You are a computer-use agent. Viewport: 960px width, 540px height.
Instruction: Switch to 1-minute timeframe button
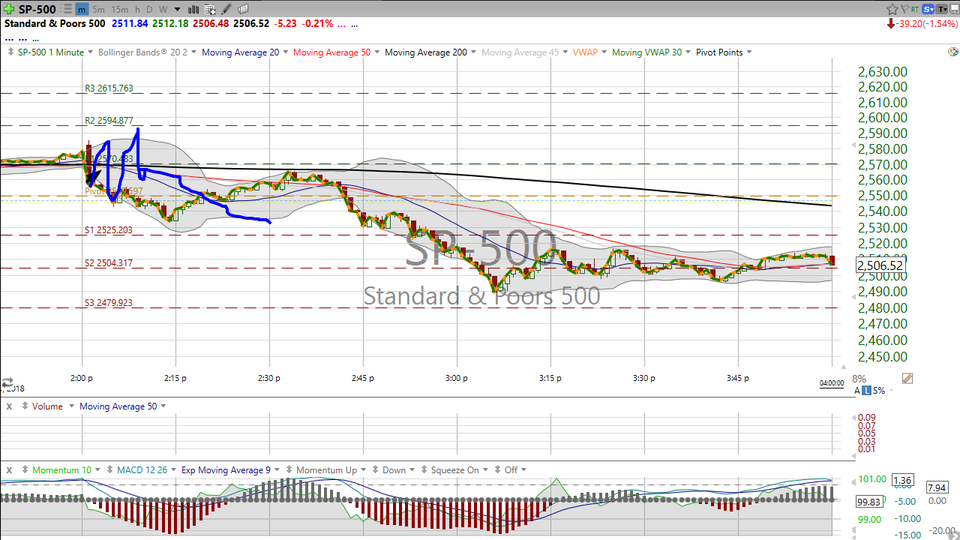81,9
